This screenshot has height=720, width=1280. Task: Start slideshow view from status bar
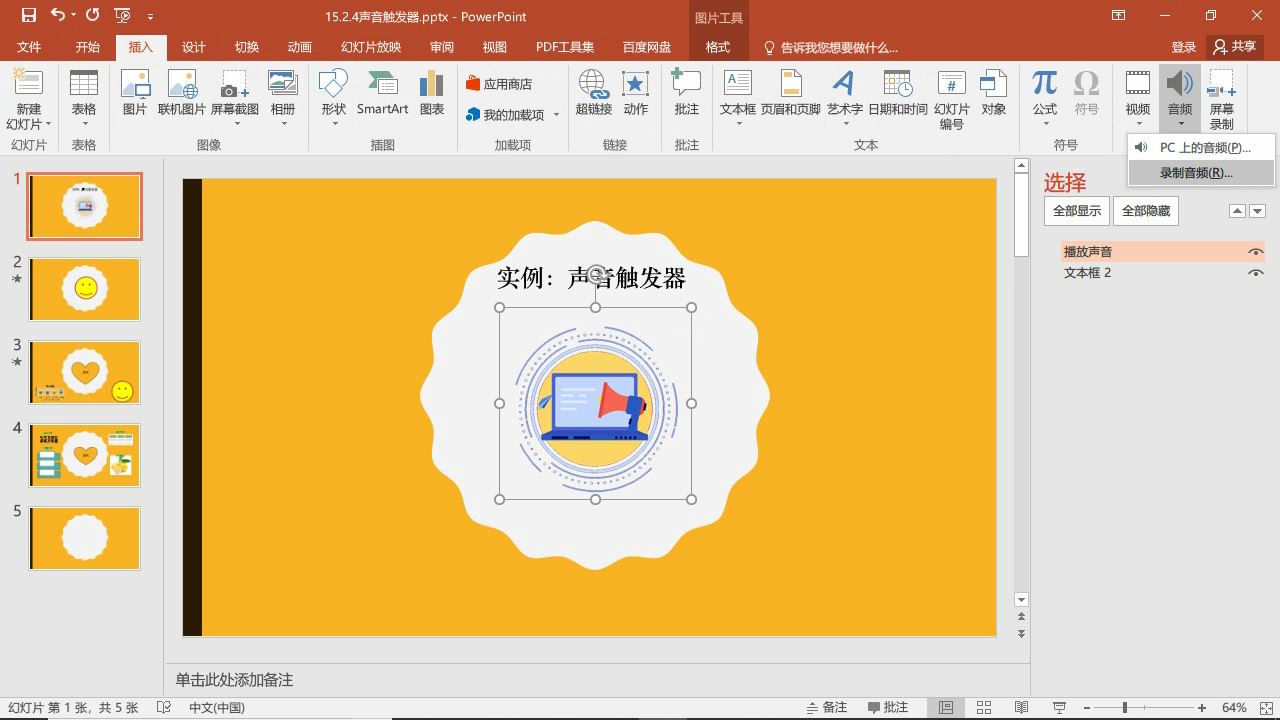coord(1059,707)
